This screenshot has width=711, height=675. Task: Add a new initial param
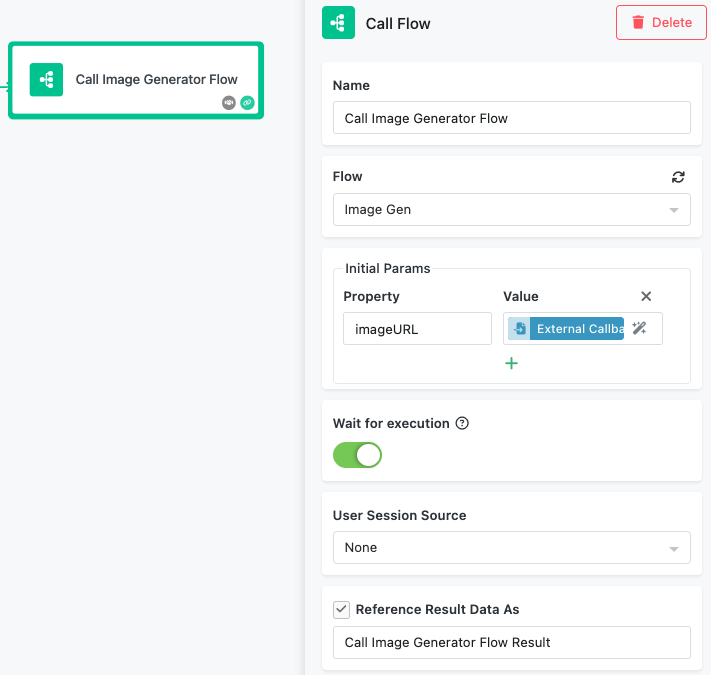point(511,363)
